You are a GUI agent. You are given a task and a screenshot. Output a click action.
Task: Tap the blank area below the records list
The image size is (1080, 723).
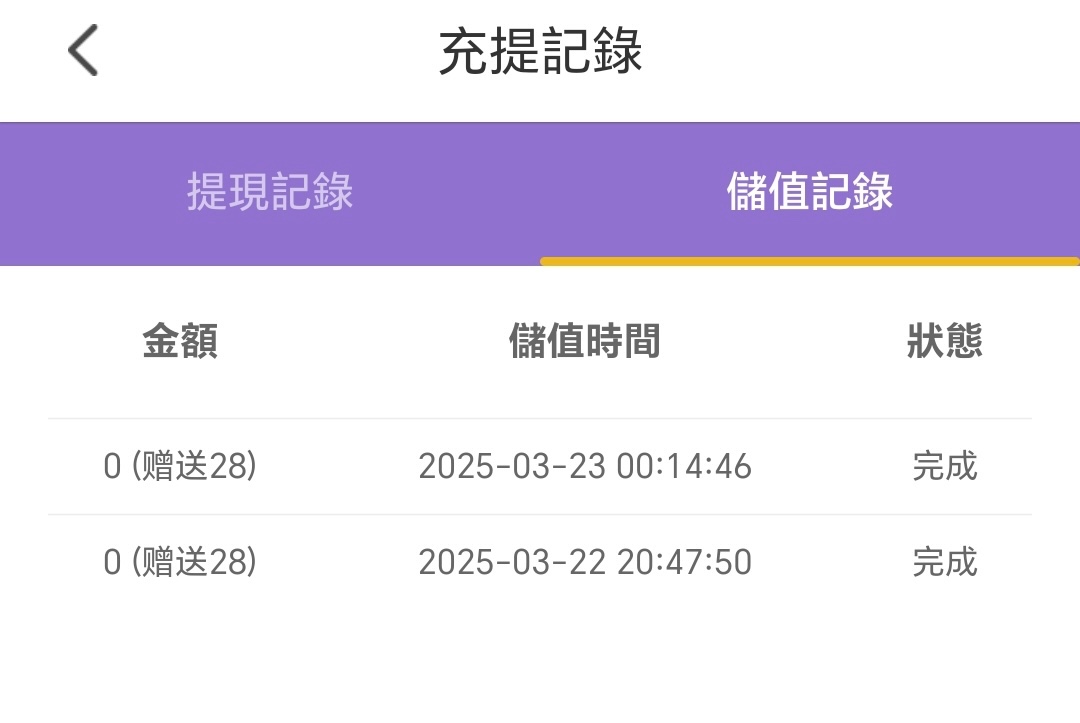(x=540, y=660)
